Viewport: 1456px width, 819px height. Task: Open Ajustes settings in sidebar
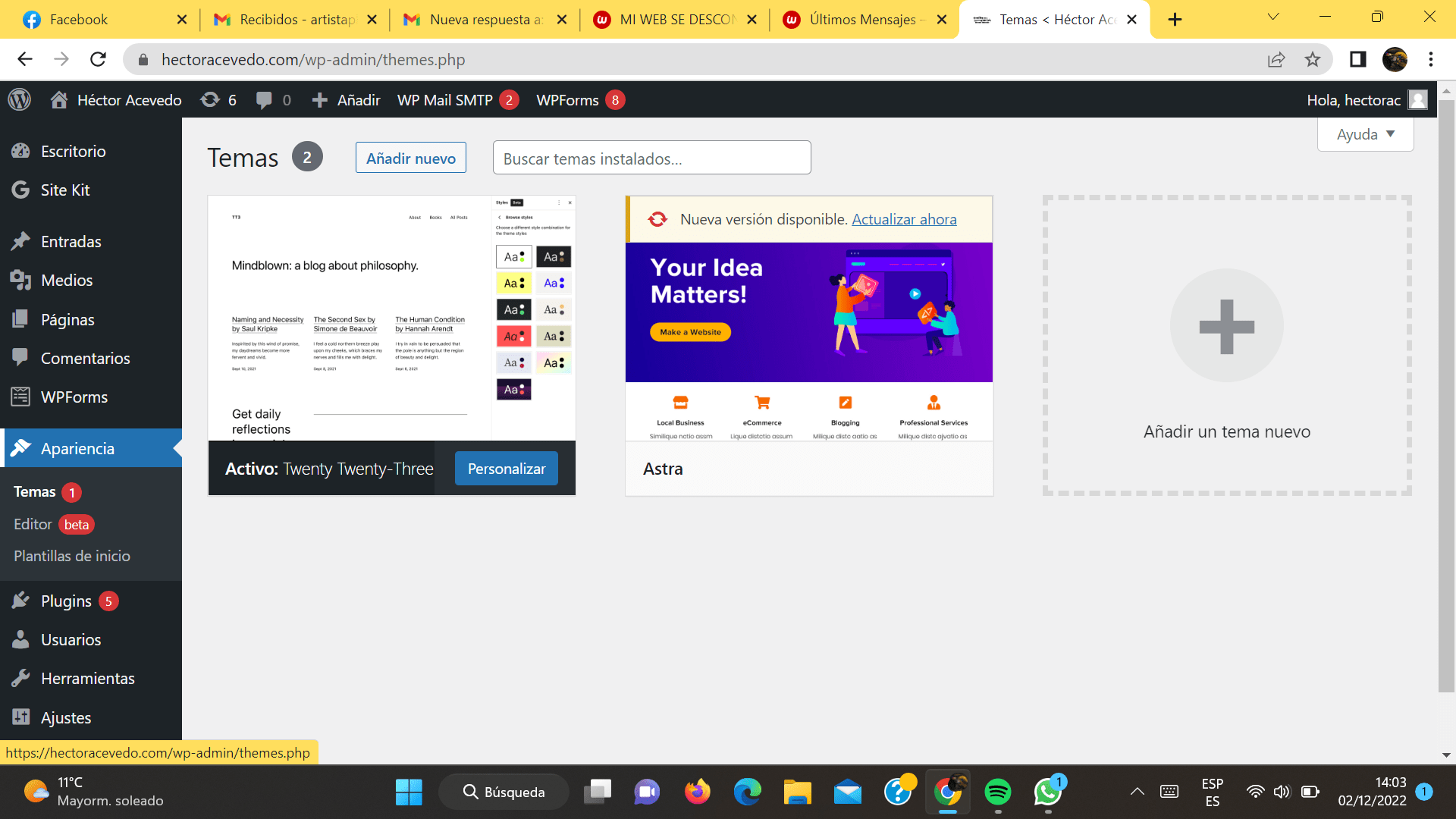point(91,717)
